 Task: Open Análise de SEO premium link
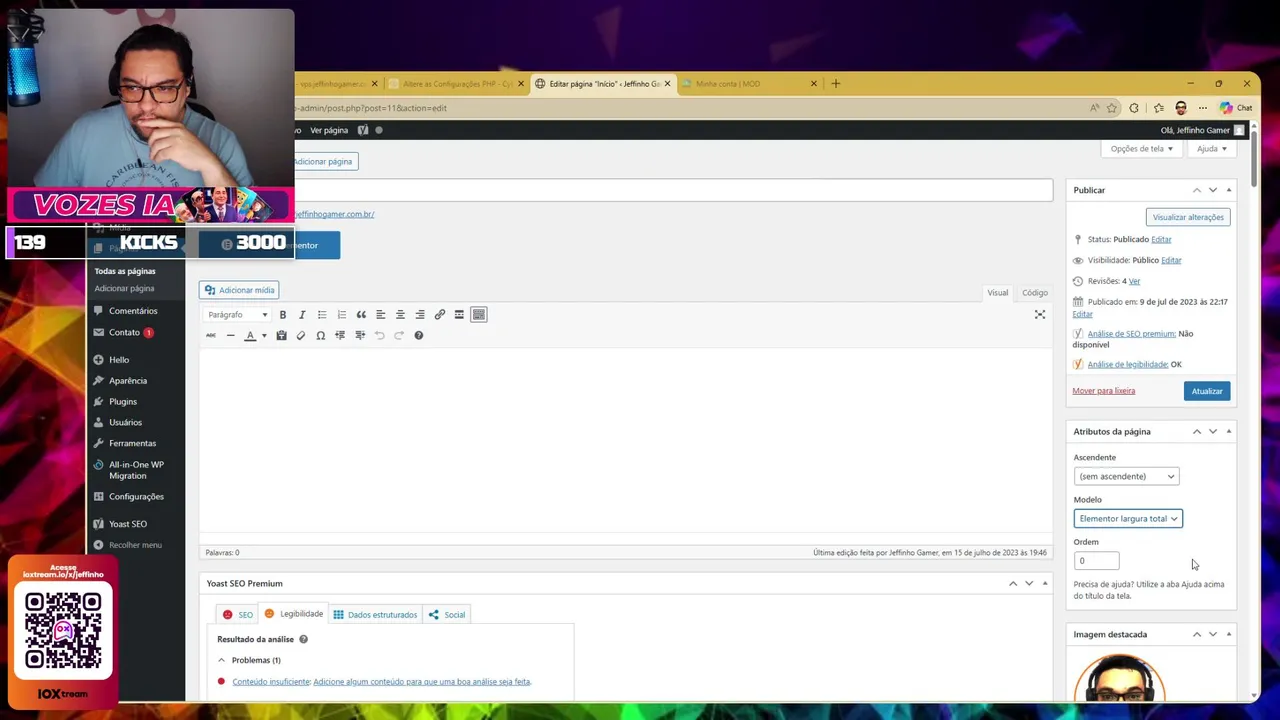coord(1131,333)
